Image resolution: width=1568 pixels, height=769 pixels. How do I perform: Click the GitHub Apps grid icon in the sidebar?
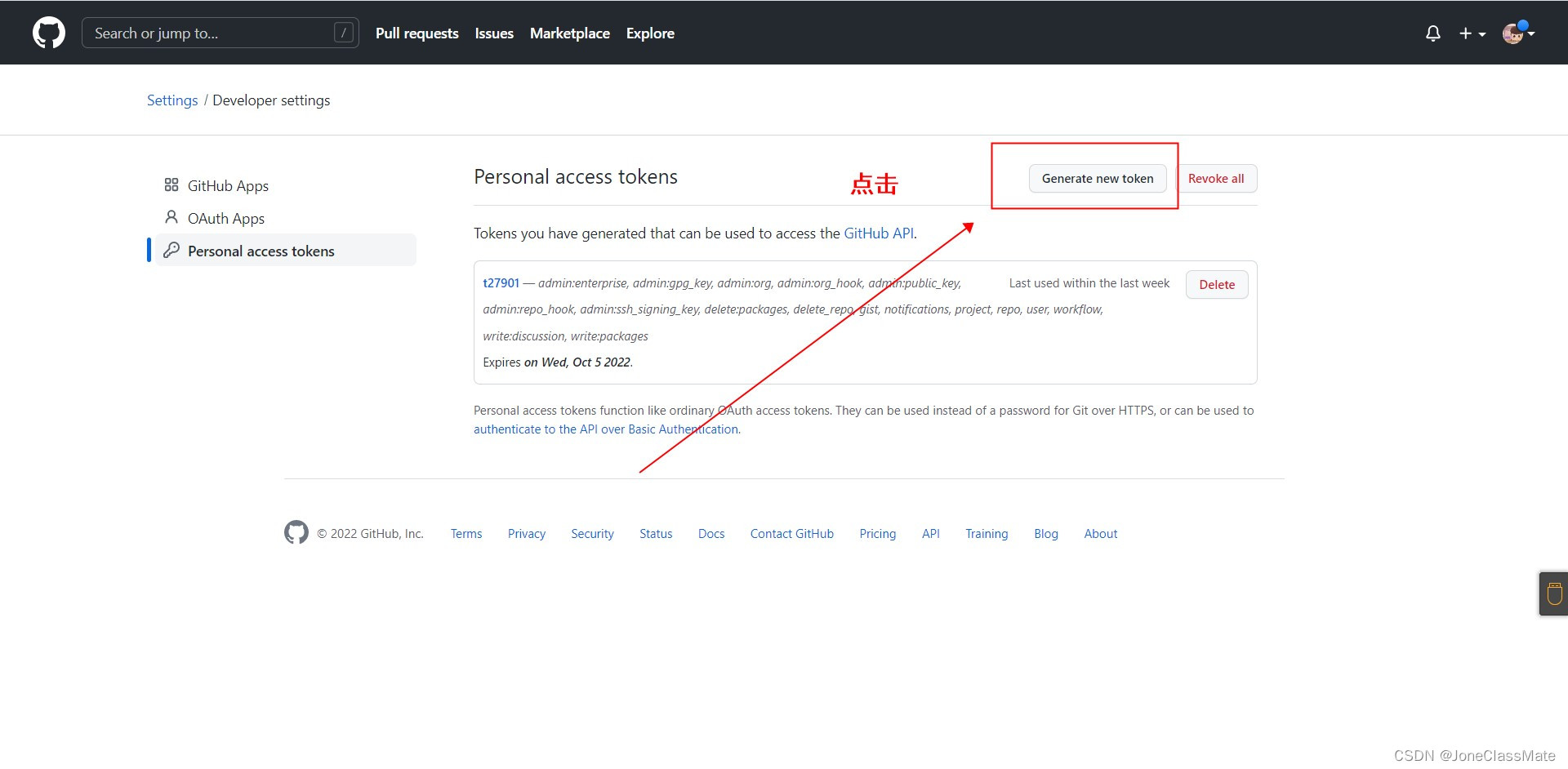[171, 185]
